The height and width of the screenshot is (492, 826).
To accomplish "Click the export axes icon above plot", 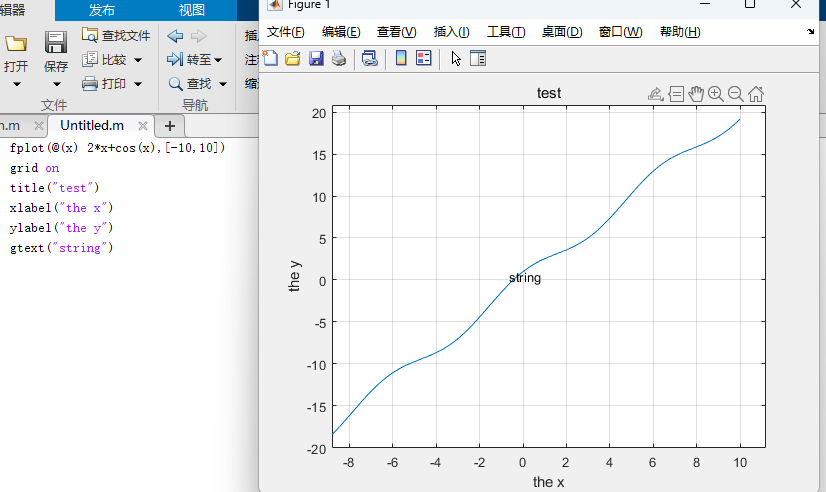I will (x=655, y=94).
